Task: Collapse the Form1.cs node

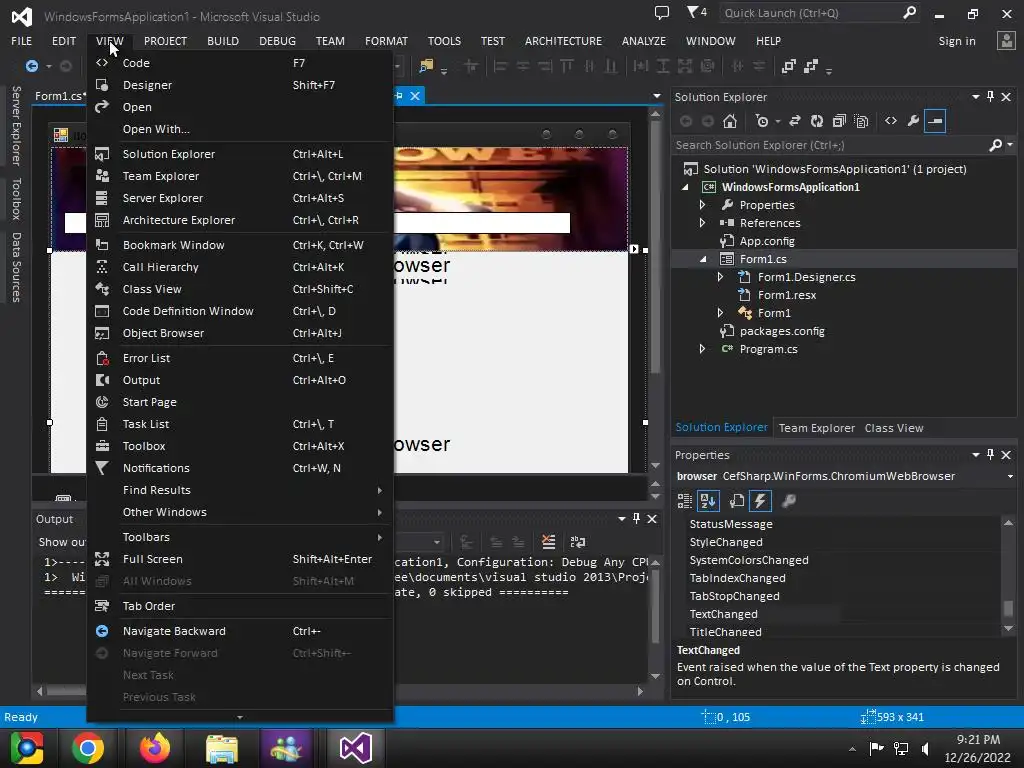Action: (703, 259)
